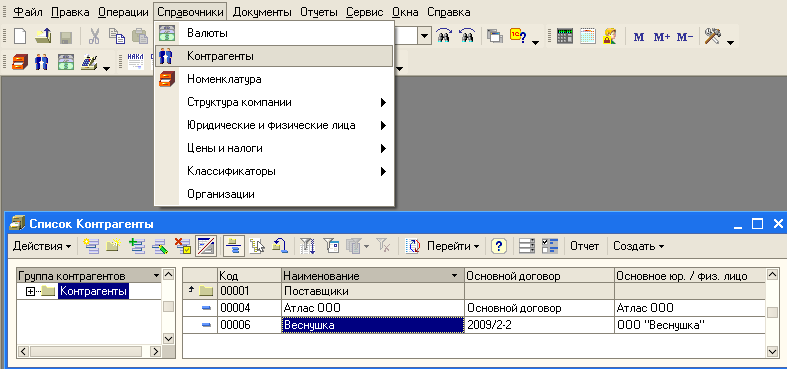Open the dropdown arrow beside the settings tools icon
This screenshot has height=369, width=787.
(729, 42)
